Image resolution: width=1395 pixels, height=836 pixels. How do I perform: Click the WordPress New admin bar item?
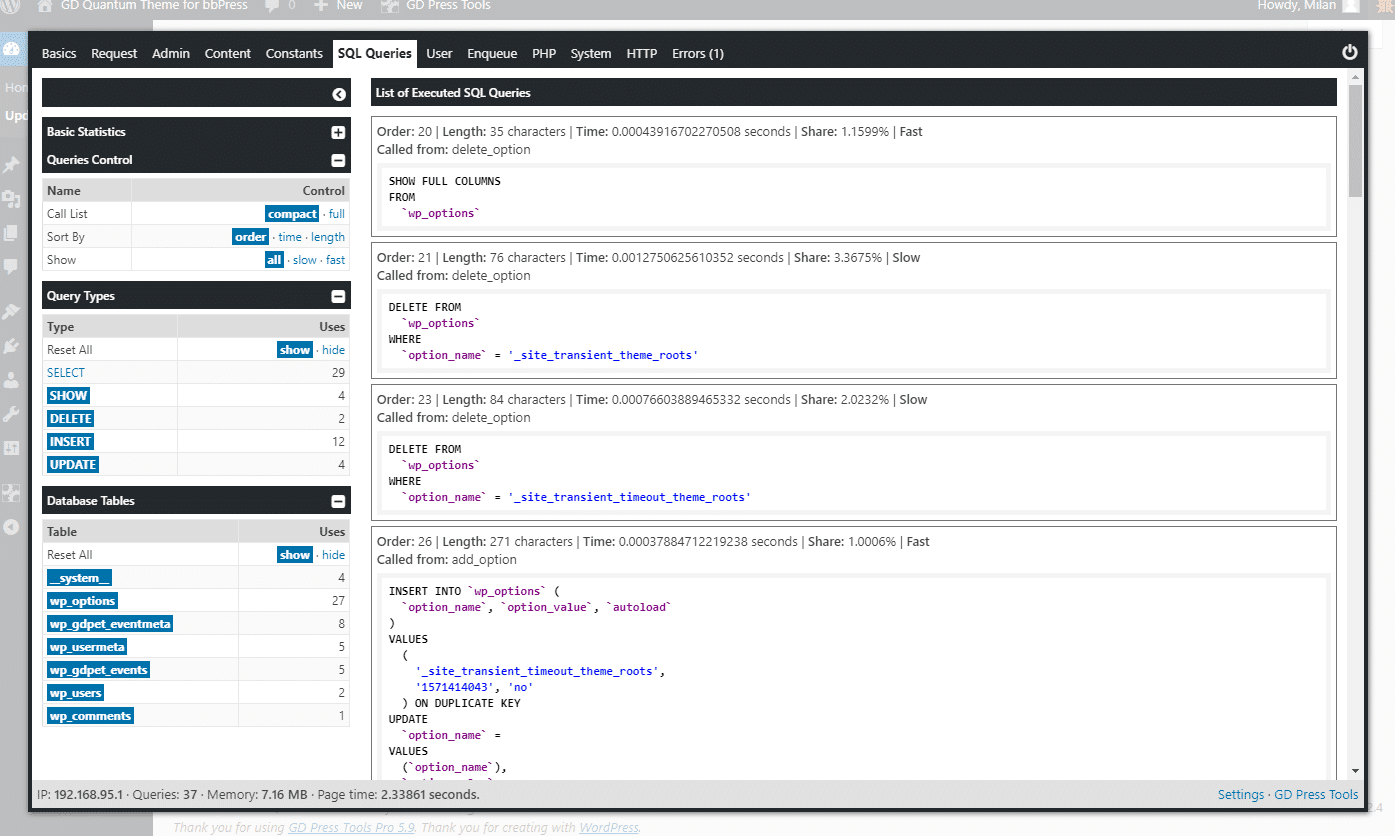(x=338, y=5)
